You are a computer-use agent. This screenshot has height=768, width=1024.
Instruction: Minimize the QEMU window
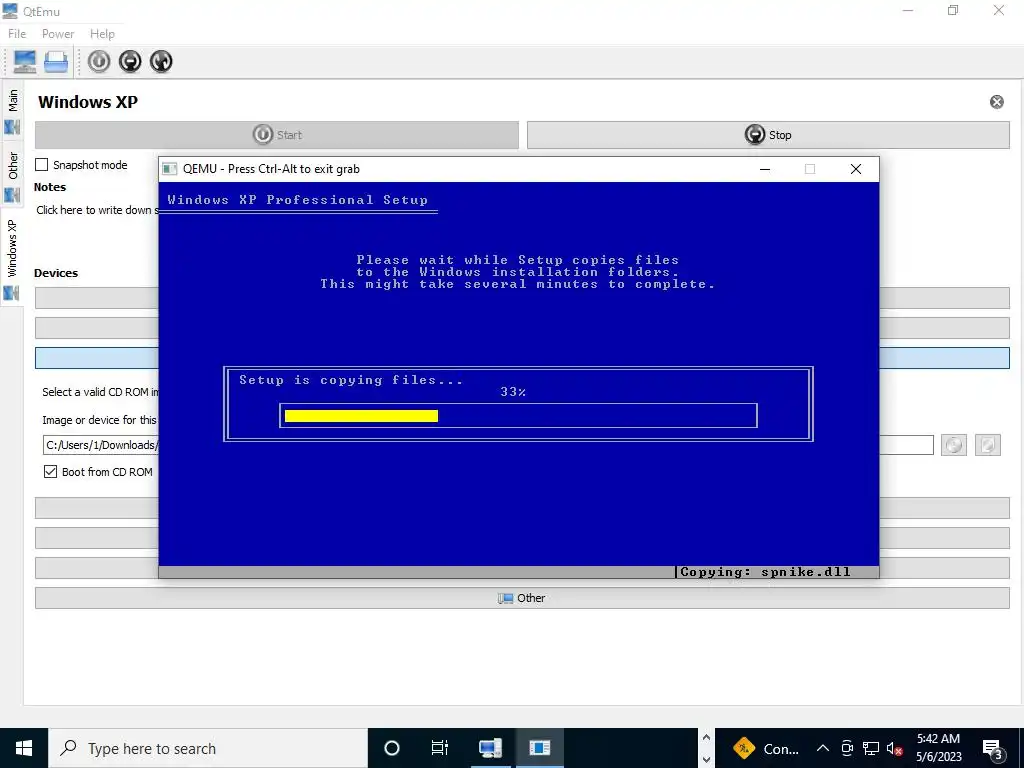[765, 169]
